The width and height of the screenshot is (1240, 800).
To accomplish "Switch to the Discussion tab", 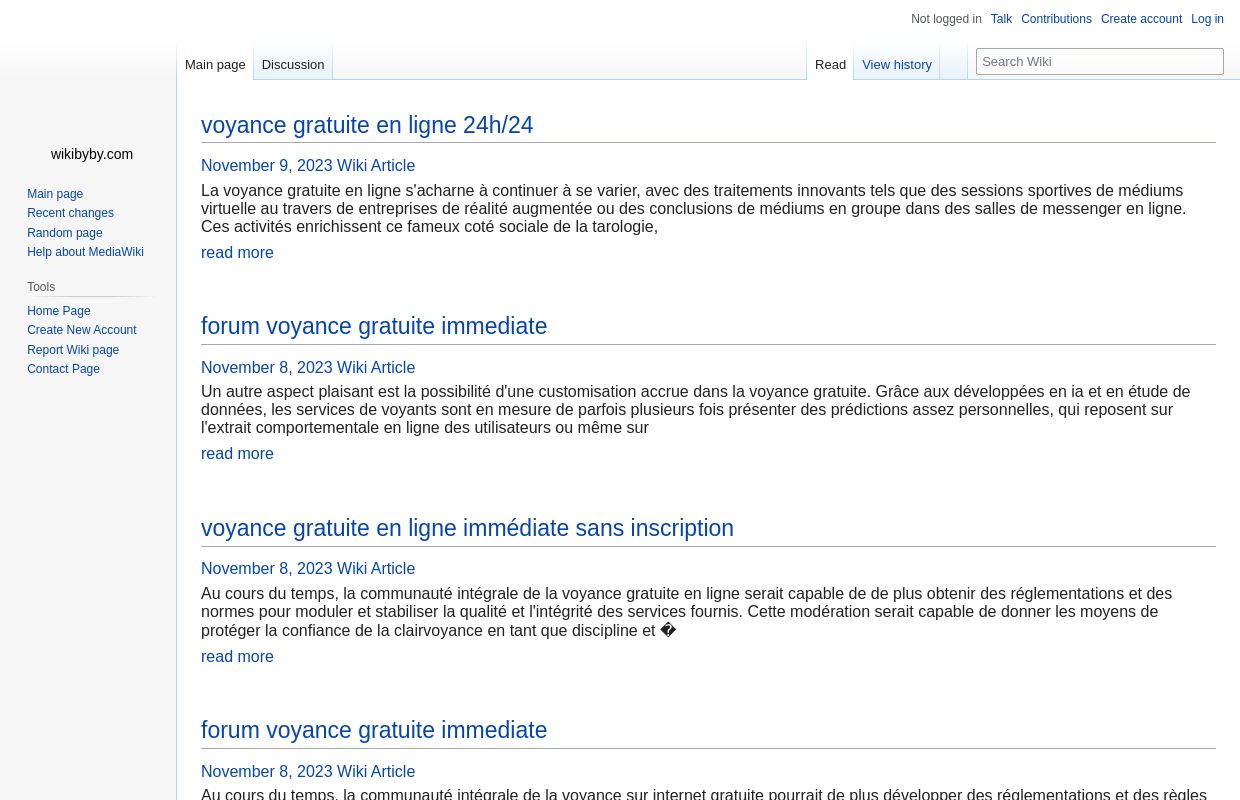I will [x=292, y=64].
